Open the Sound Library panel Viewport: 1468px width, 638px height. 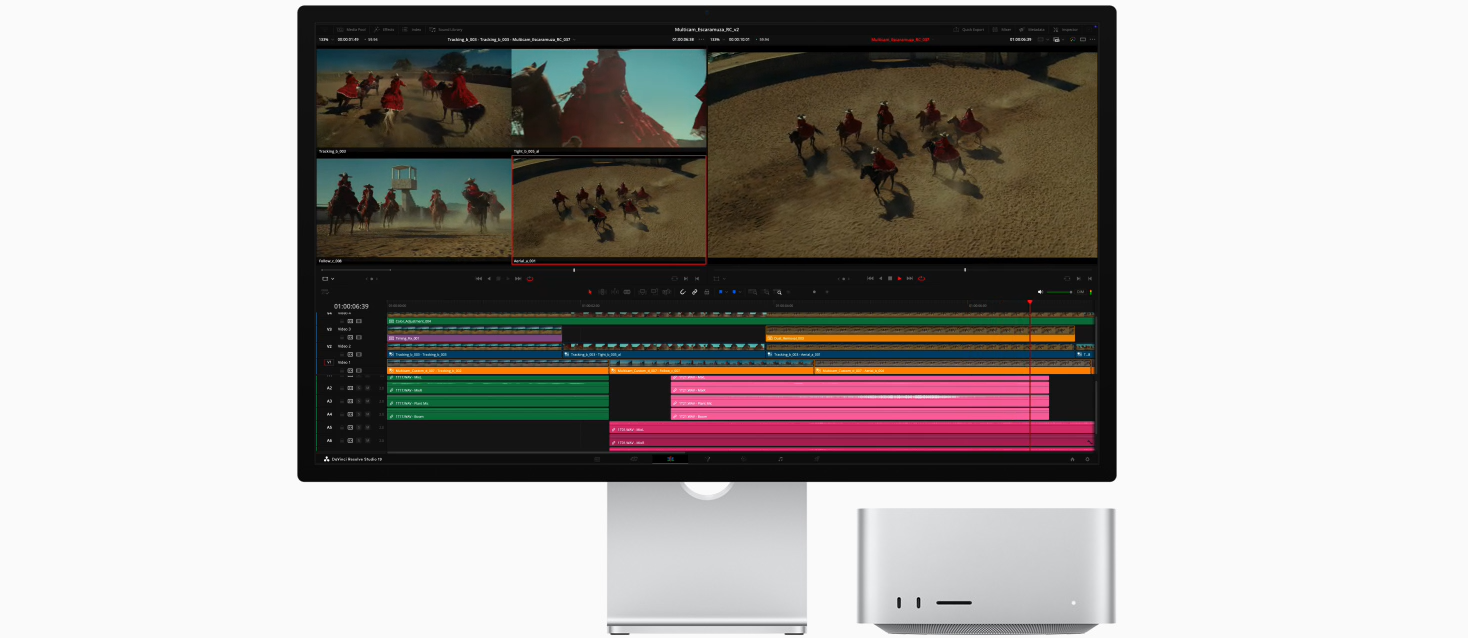[446, 30]
